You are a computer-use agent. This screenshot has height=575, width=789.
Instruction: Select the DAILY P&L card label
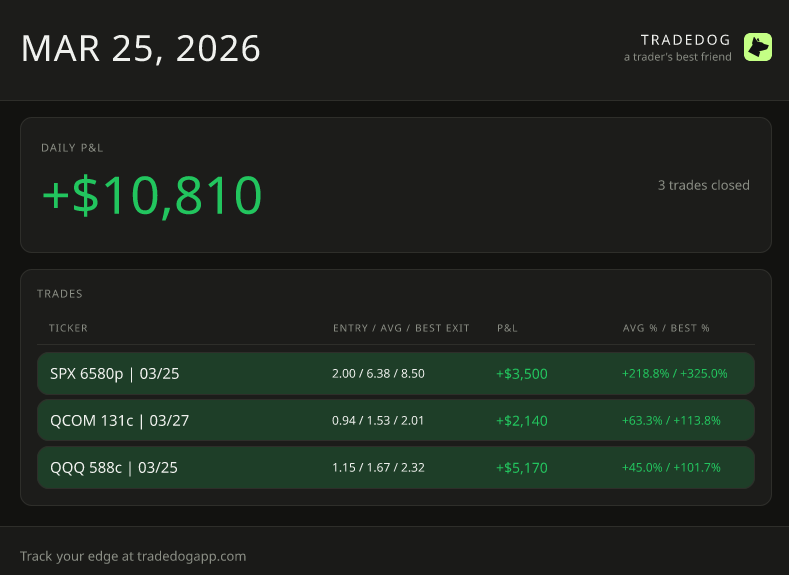point(72,148)
